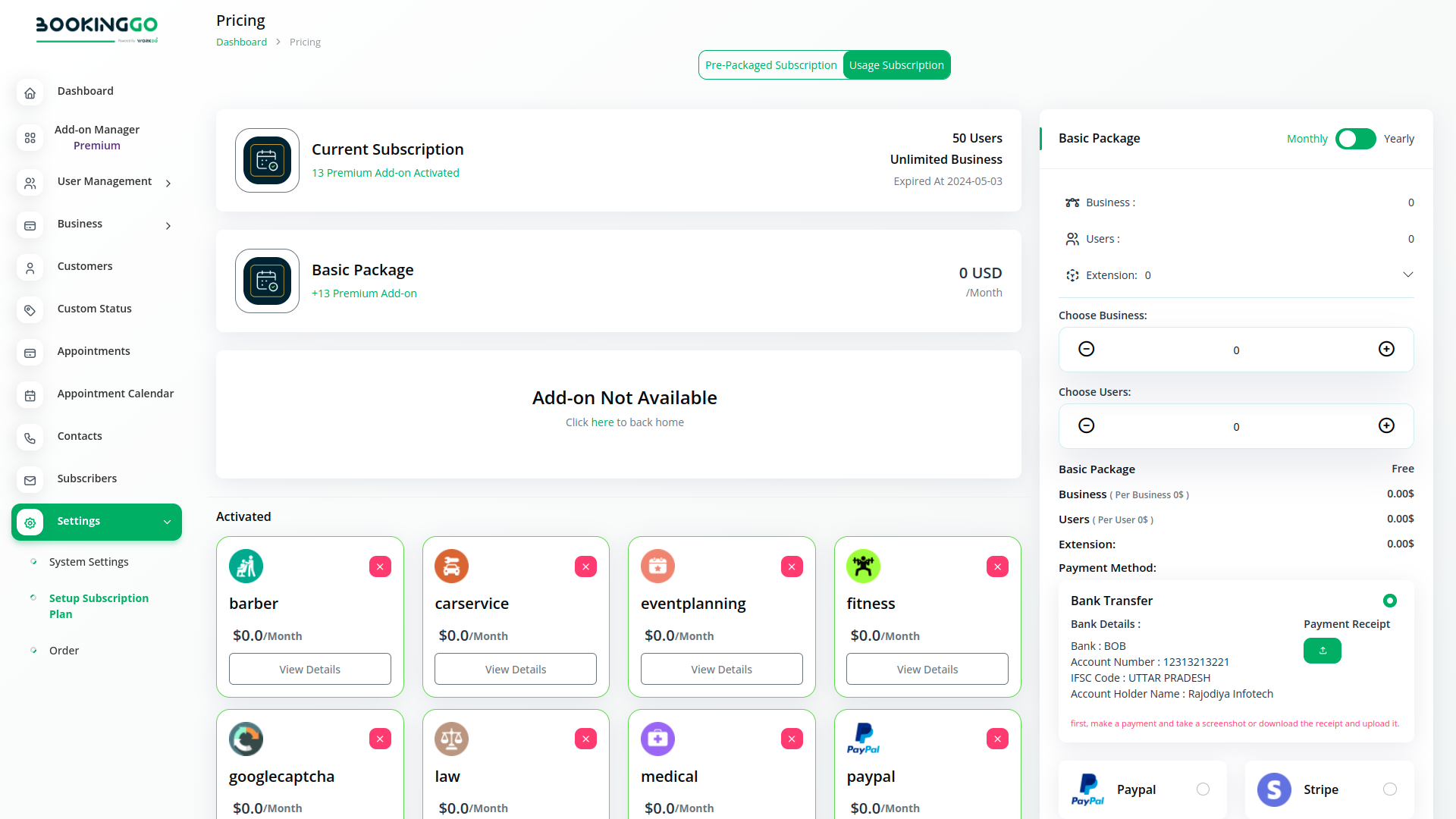
Task: Open System Settings submenu item
Action: point(89,562)
